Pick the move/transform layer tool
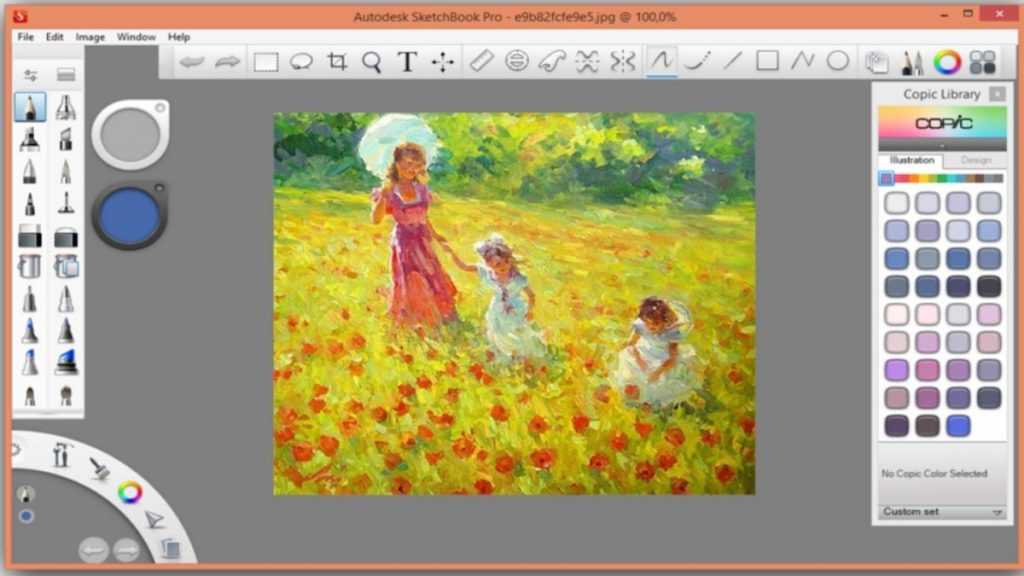Screen dimensions: 1024x576 443,62
